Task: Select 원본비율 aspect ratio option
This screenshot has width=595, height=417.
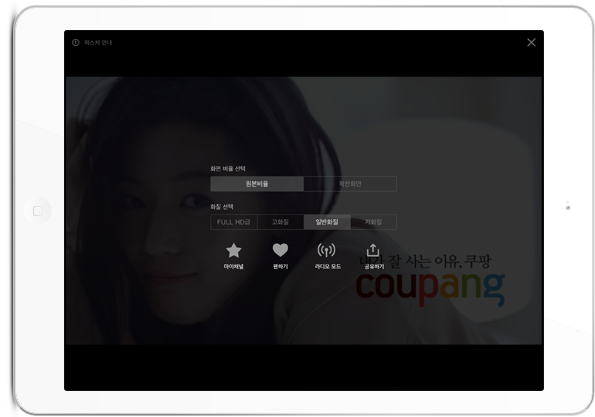Action: coord(257,184)
